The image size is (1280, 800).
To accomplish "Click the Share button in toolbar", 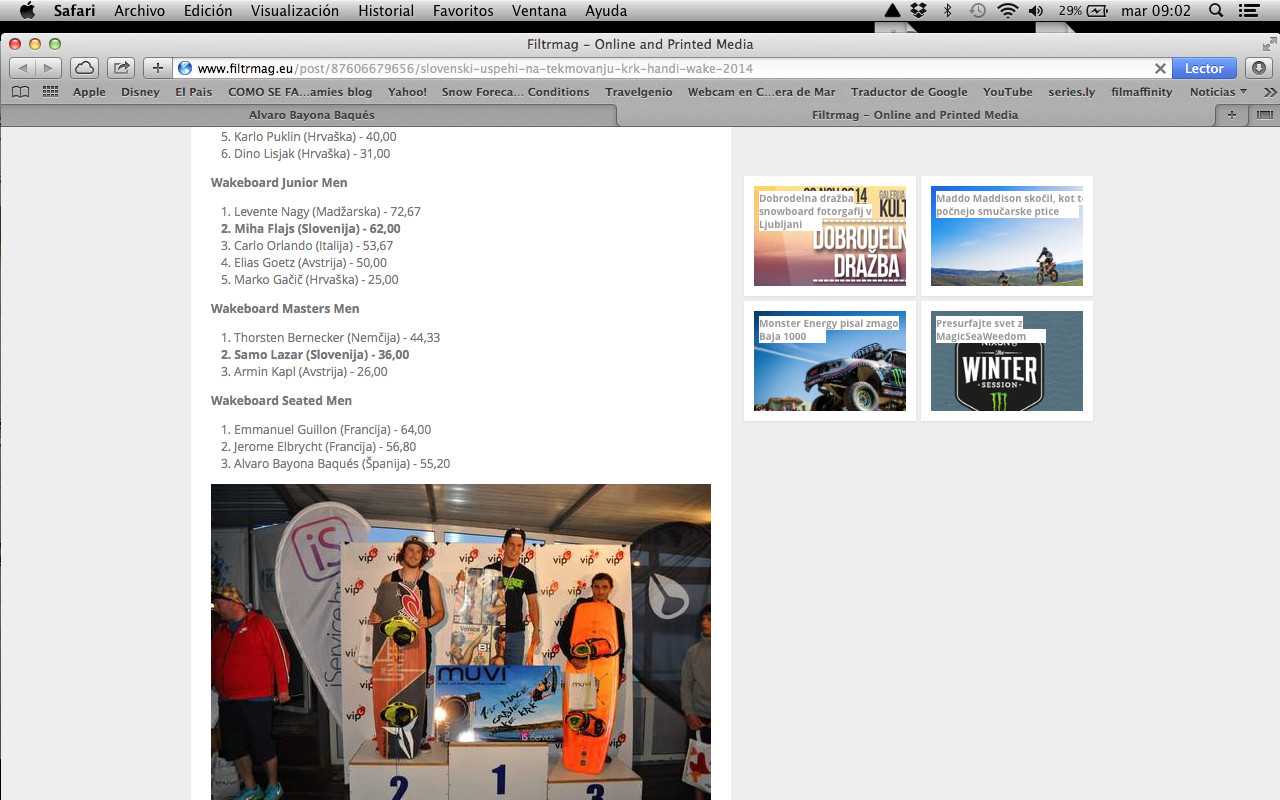I will 122,68.
